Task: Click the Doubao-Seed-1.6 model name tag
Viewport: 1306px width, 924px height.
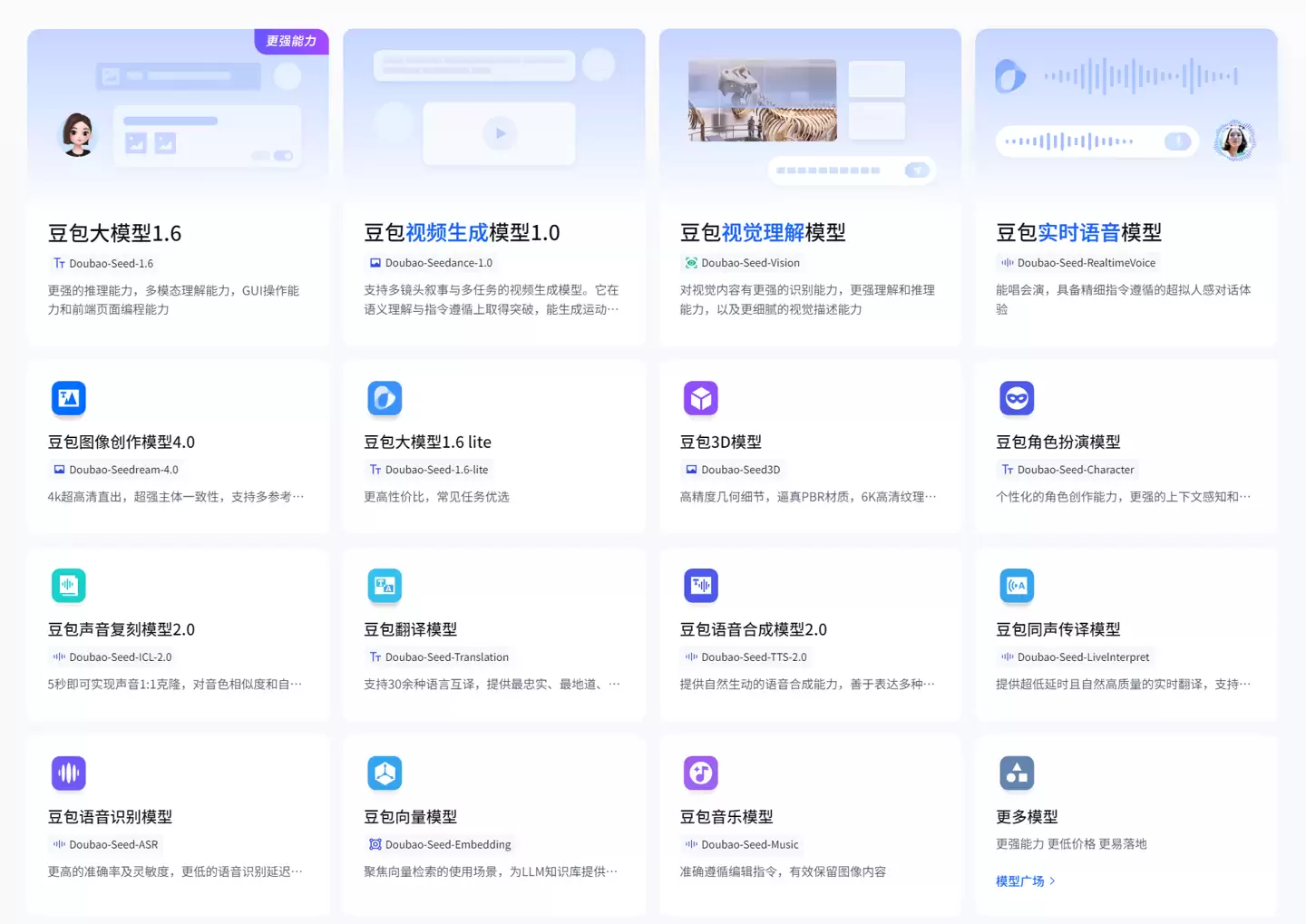Action: (x=102, y=263)
